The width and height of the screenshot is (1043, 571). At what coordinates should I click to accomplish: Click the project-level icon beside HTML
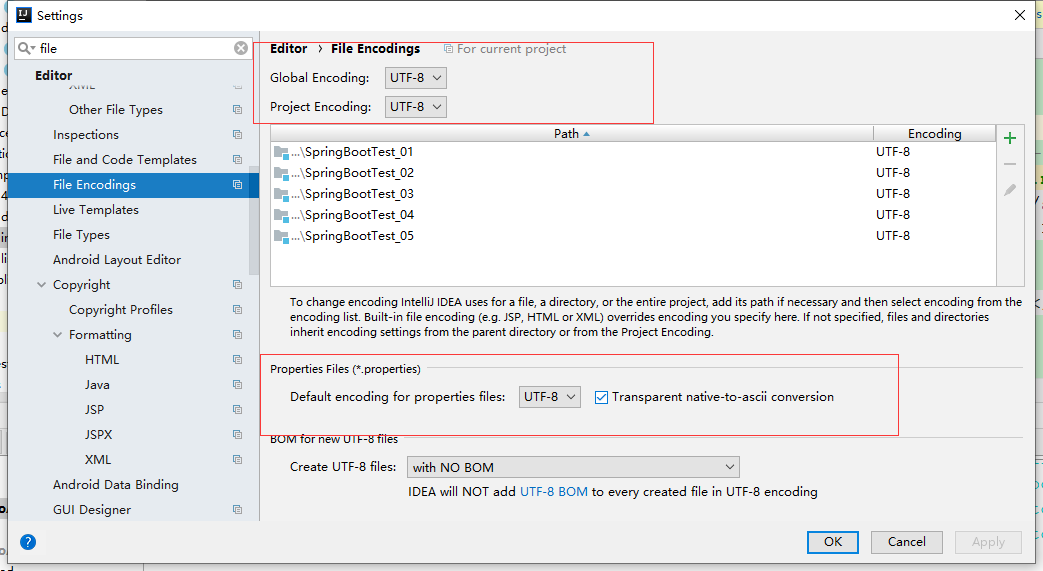(237, 359)
